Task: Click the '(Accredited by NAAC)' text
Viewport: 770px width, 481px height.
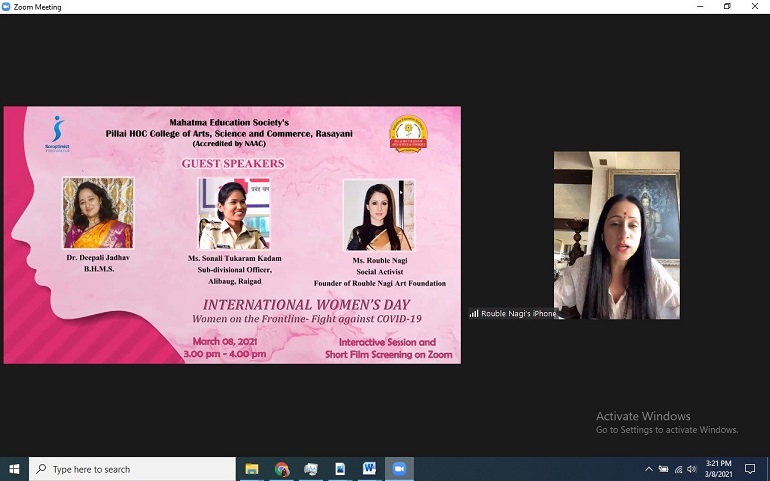Action: [229, 144]
